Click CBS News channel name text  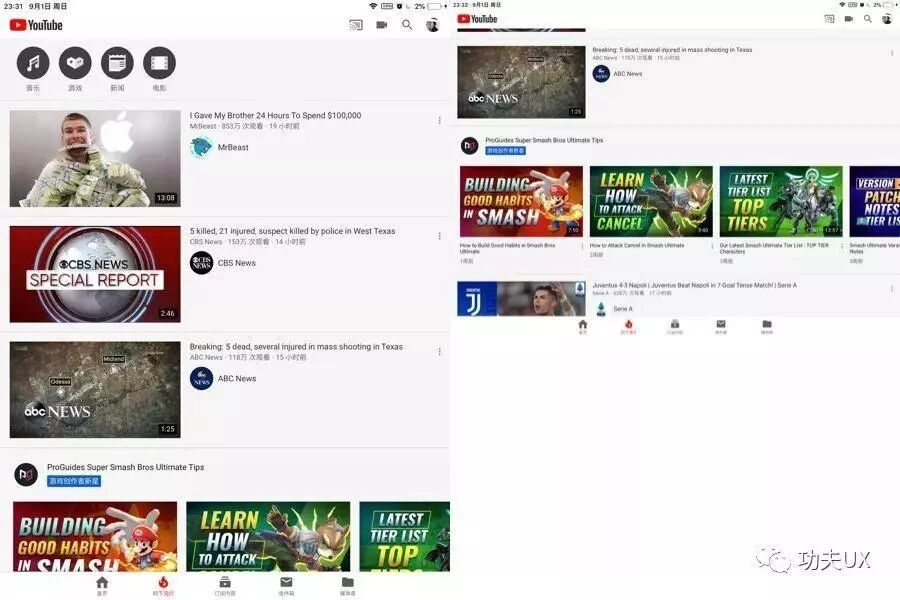click(236, 263)
